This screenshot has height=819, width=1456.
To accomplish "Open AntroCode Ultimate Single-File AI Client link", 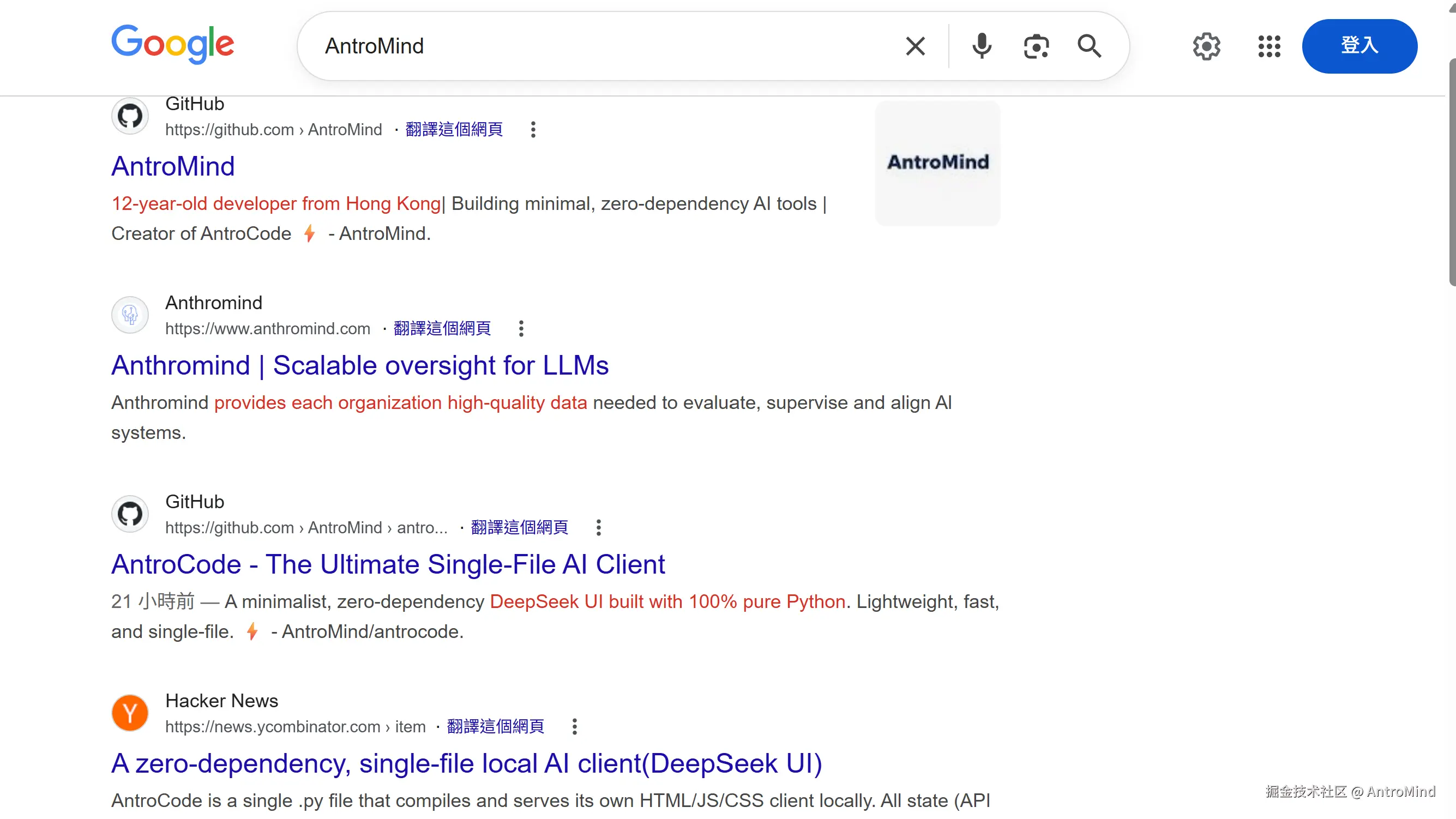I will pos(388,564).
